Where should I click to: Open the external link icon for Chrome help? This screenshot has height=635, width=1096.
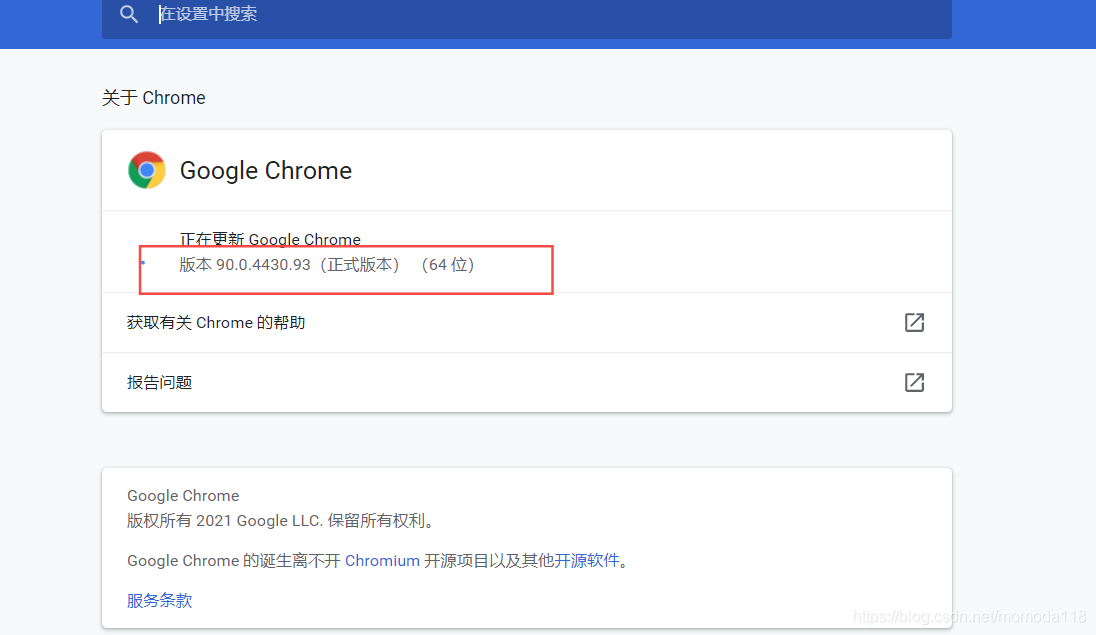(914, 322)
